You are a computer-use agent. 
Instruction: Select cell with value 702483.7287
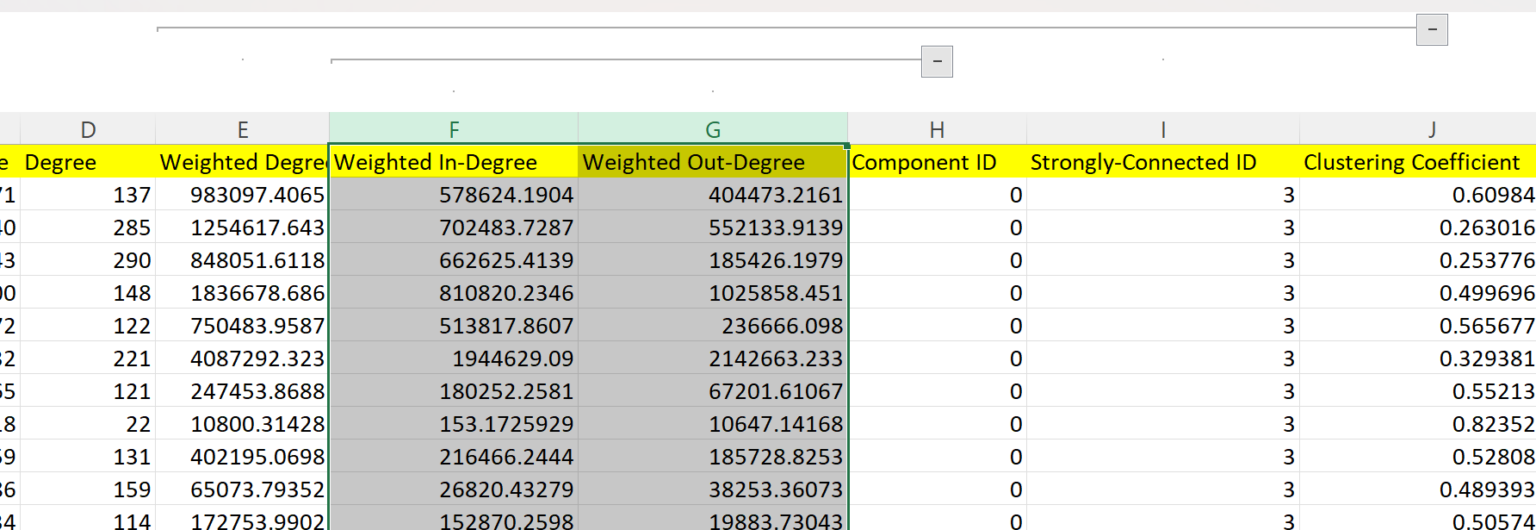coord(454,227)
